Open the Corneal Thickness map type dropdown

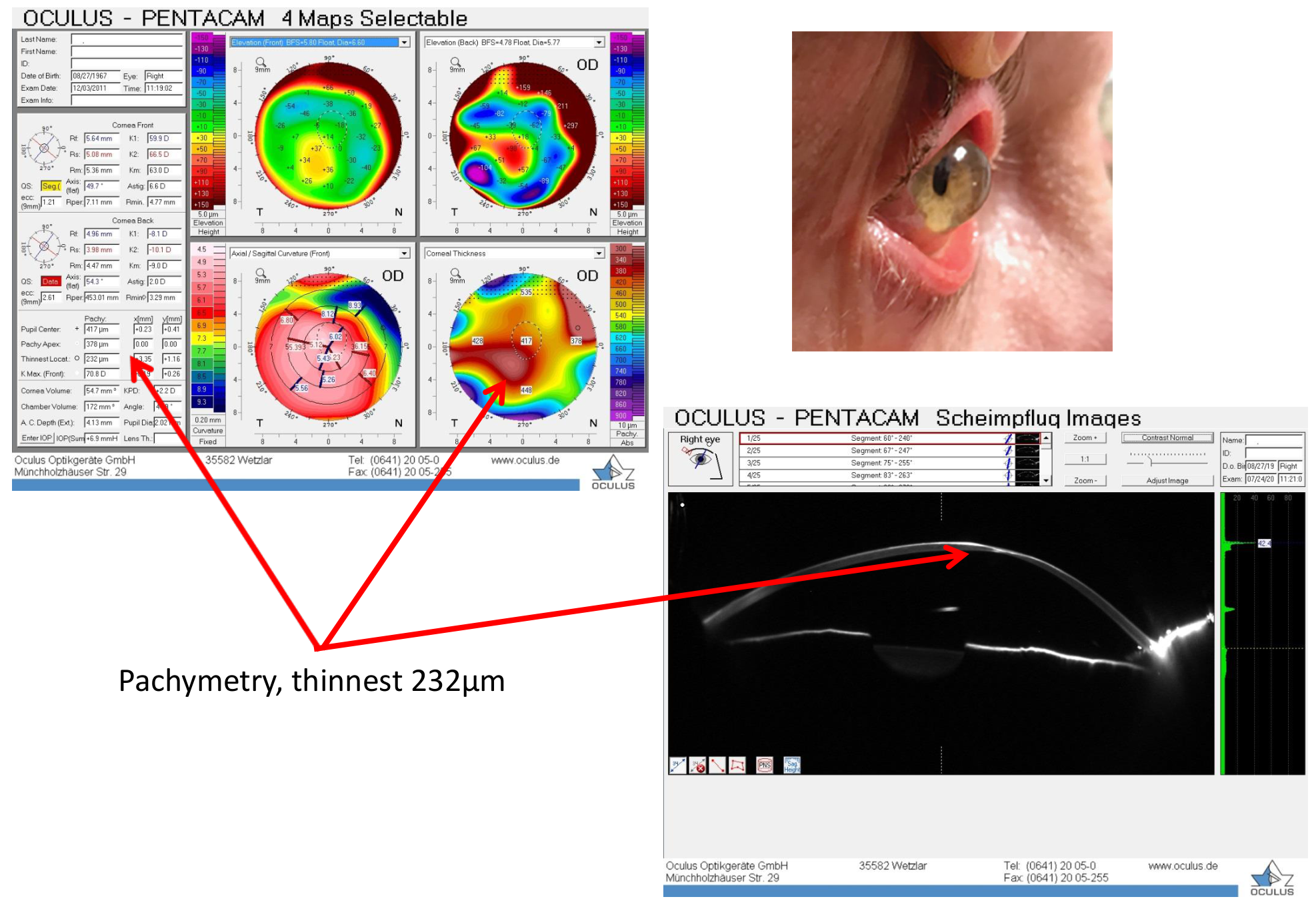click(x=599, y=253)
